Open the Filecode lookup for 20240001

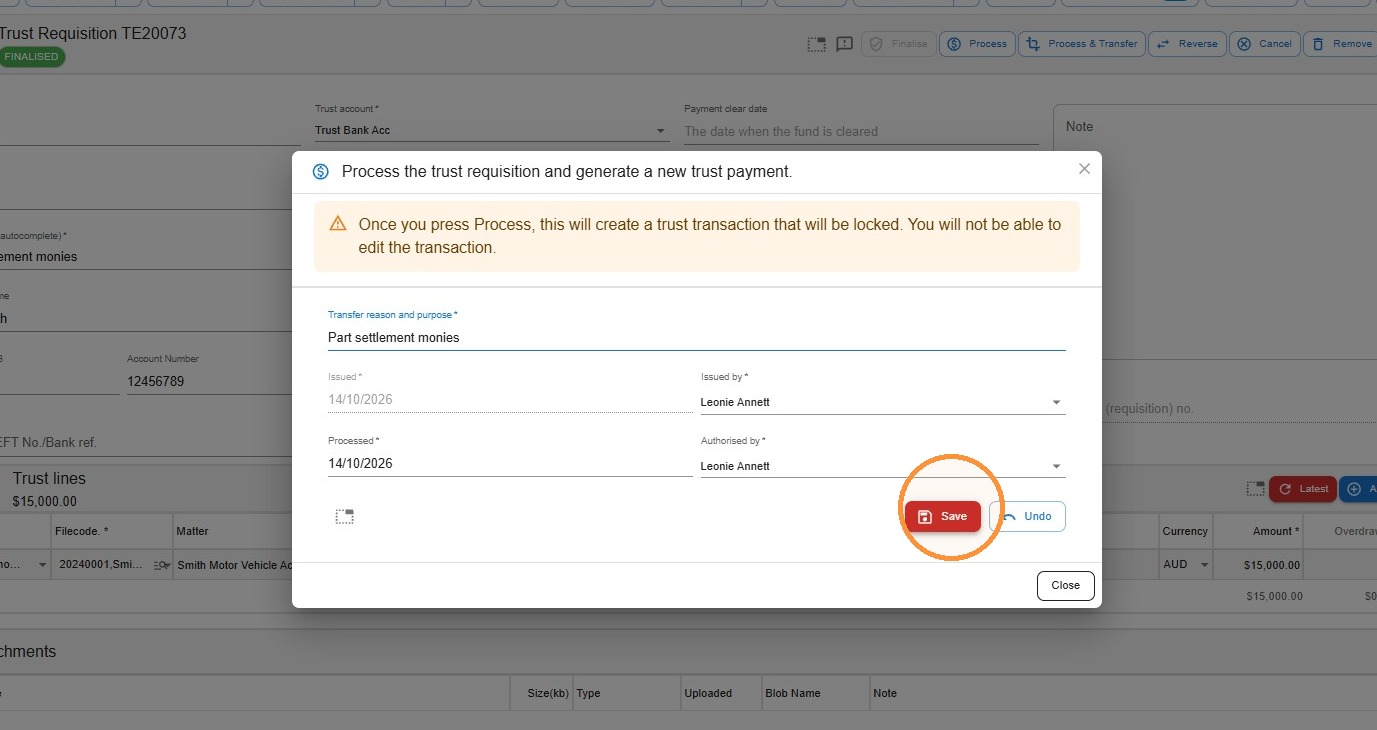point(162,566)
